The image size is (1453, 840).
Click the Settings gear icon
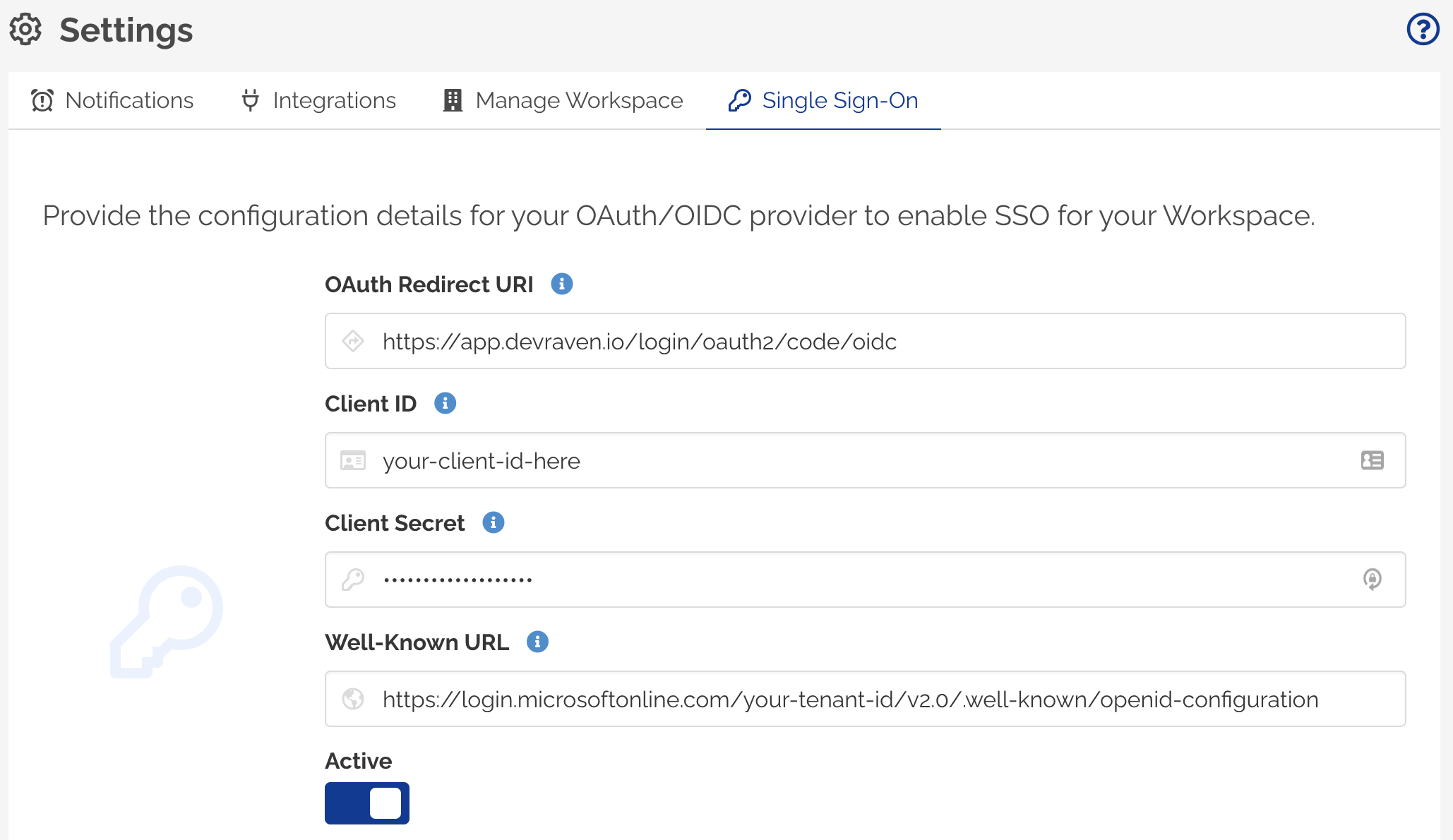[x=26, y=30]
